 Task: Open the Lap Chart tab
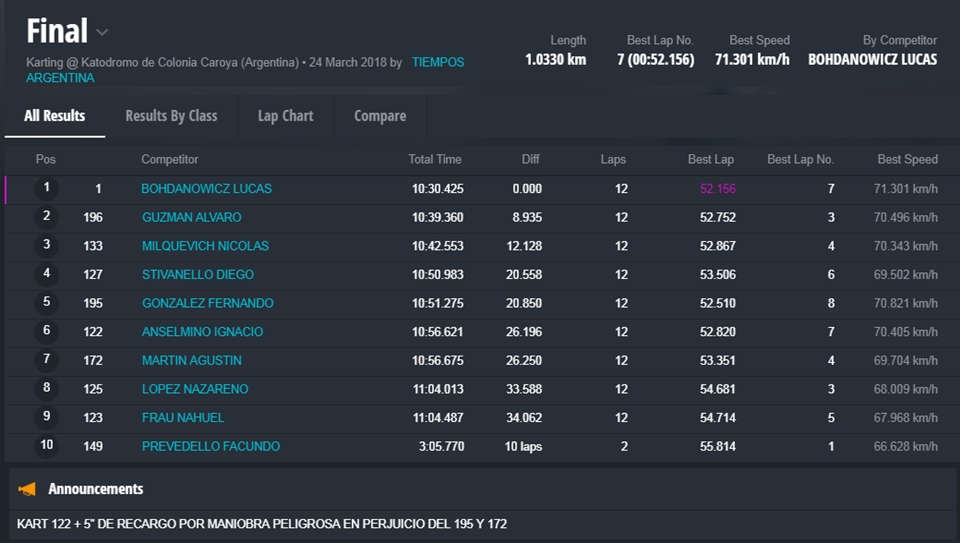(x=285, y=116)
